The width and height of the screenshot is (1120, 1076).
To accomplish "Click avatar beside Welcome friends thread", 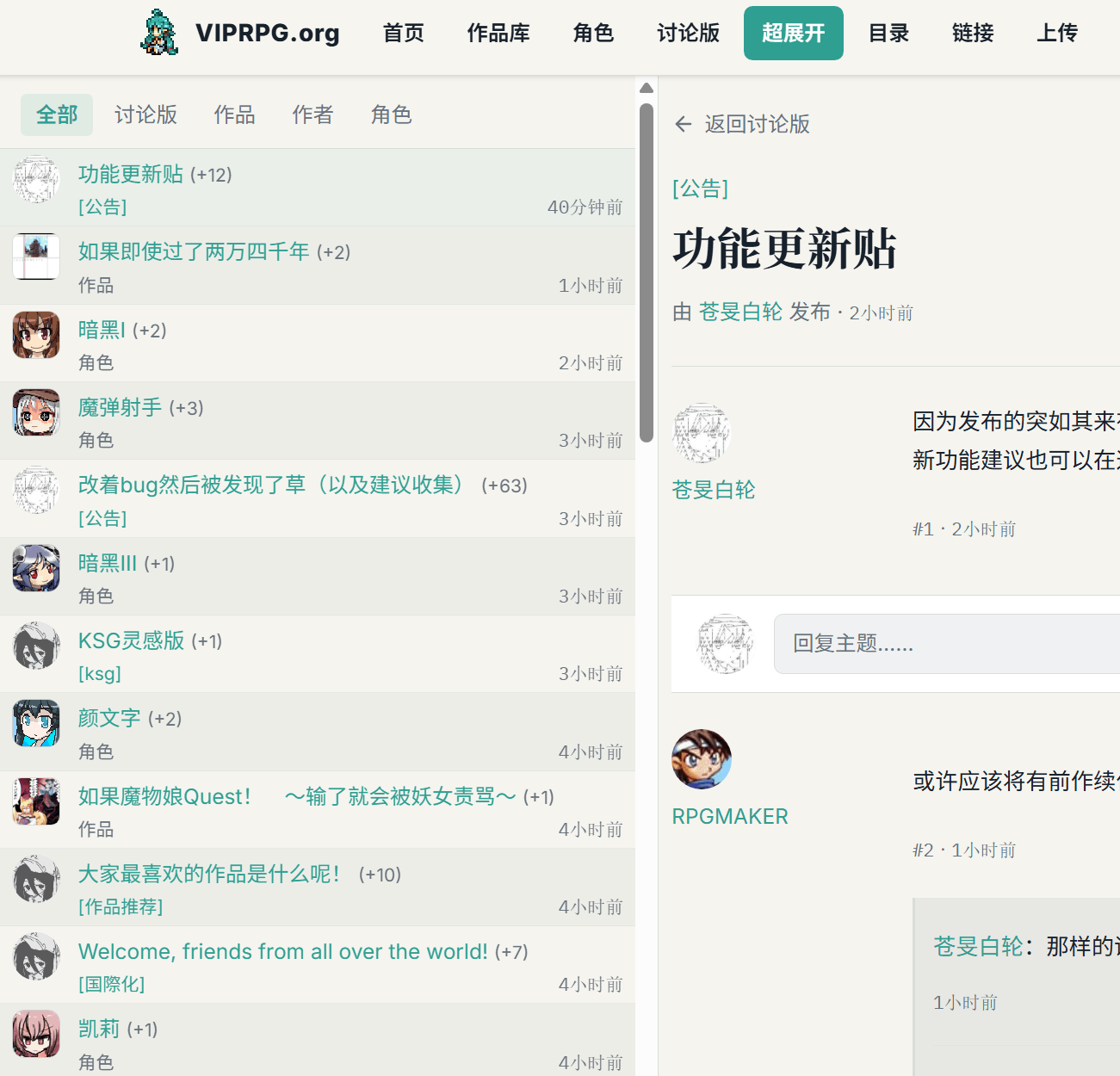I will (36, 956).
